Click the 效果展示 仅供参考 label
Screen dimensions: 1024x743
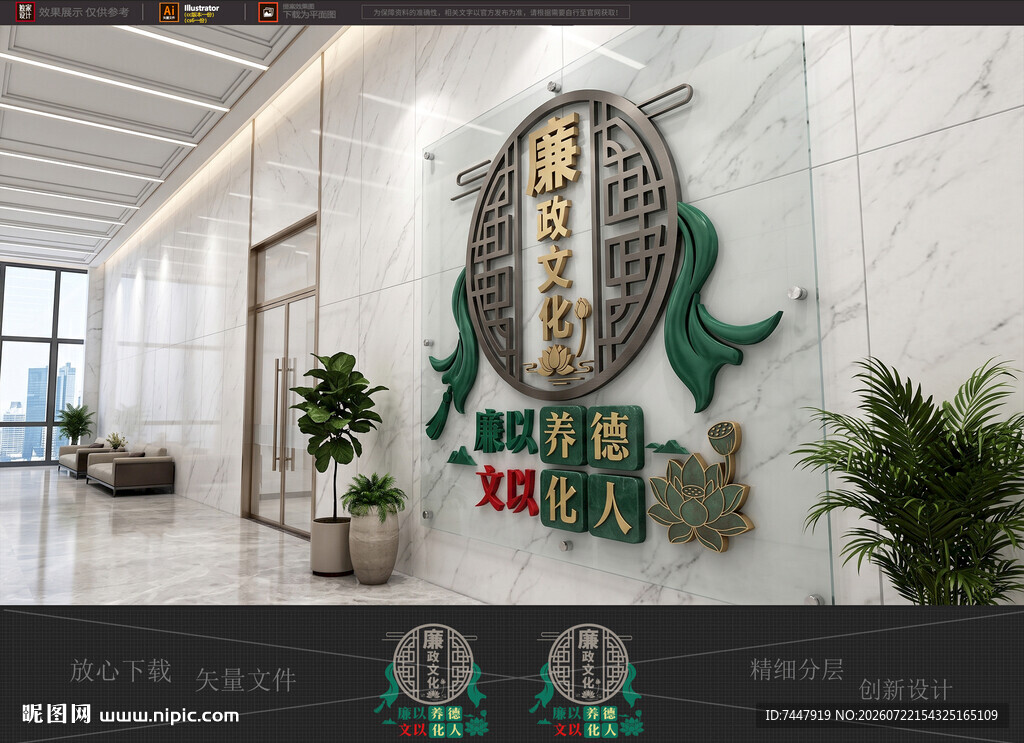84,12
